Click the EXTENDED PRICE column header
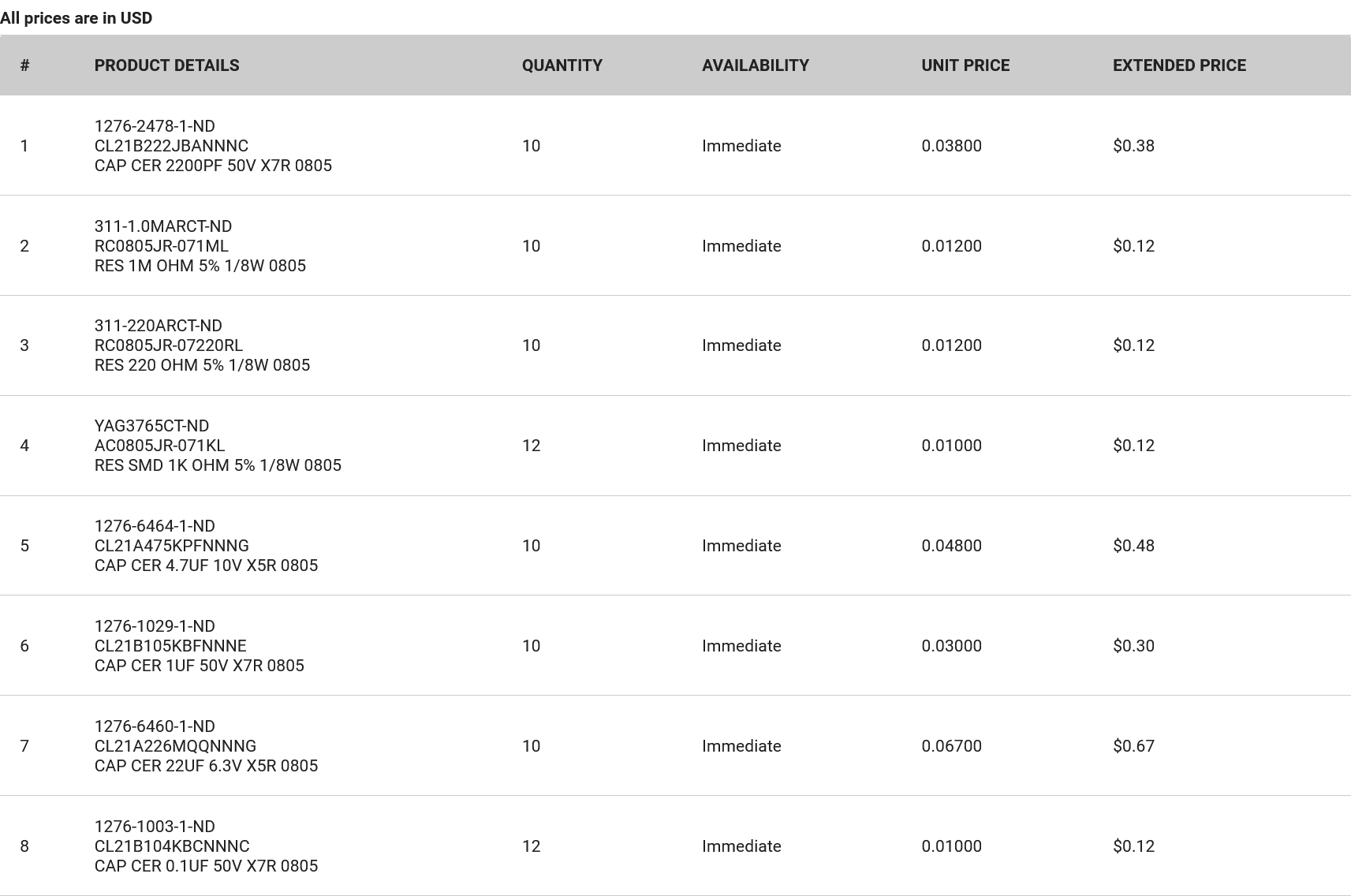1351x896 pixels. (1178, 65)
